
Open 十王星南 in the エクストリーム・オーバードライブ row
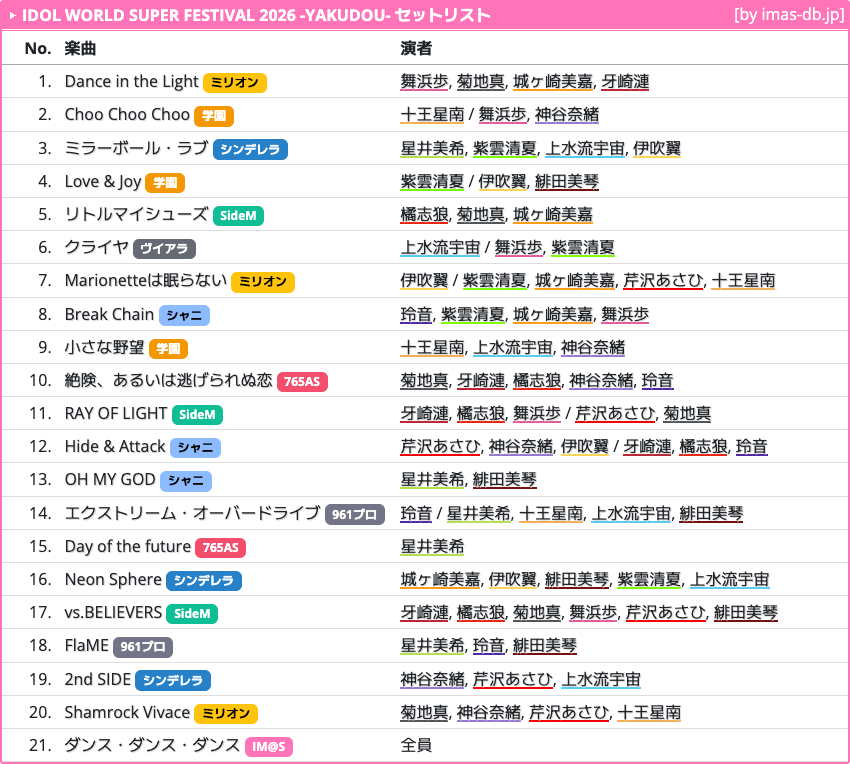click(x=551, y=513)
